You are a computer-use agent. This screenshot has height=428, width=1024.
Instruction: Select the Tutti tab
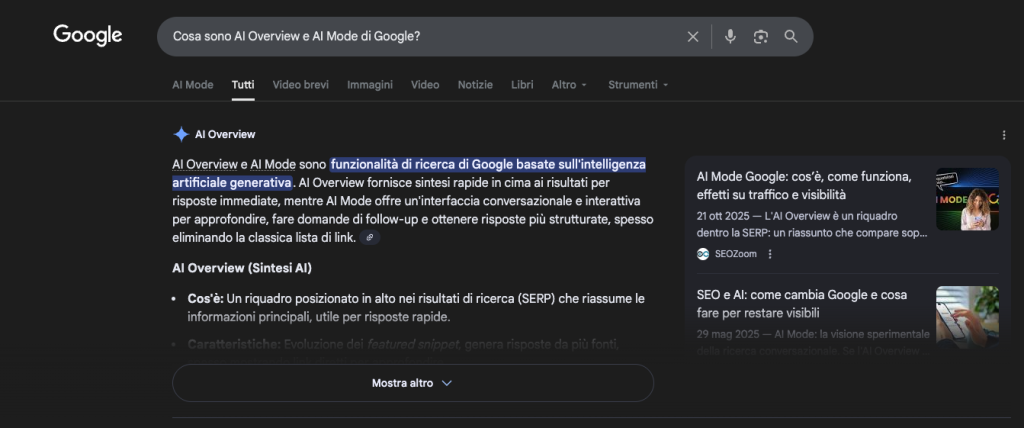(243, 85)
